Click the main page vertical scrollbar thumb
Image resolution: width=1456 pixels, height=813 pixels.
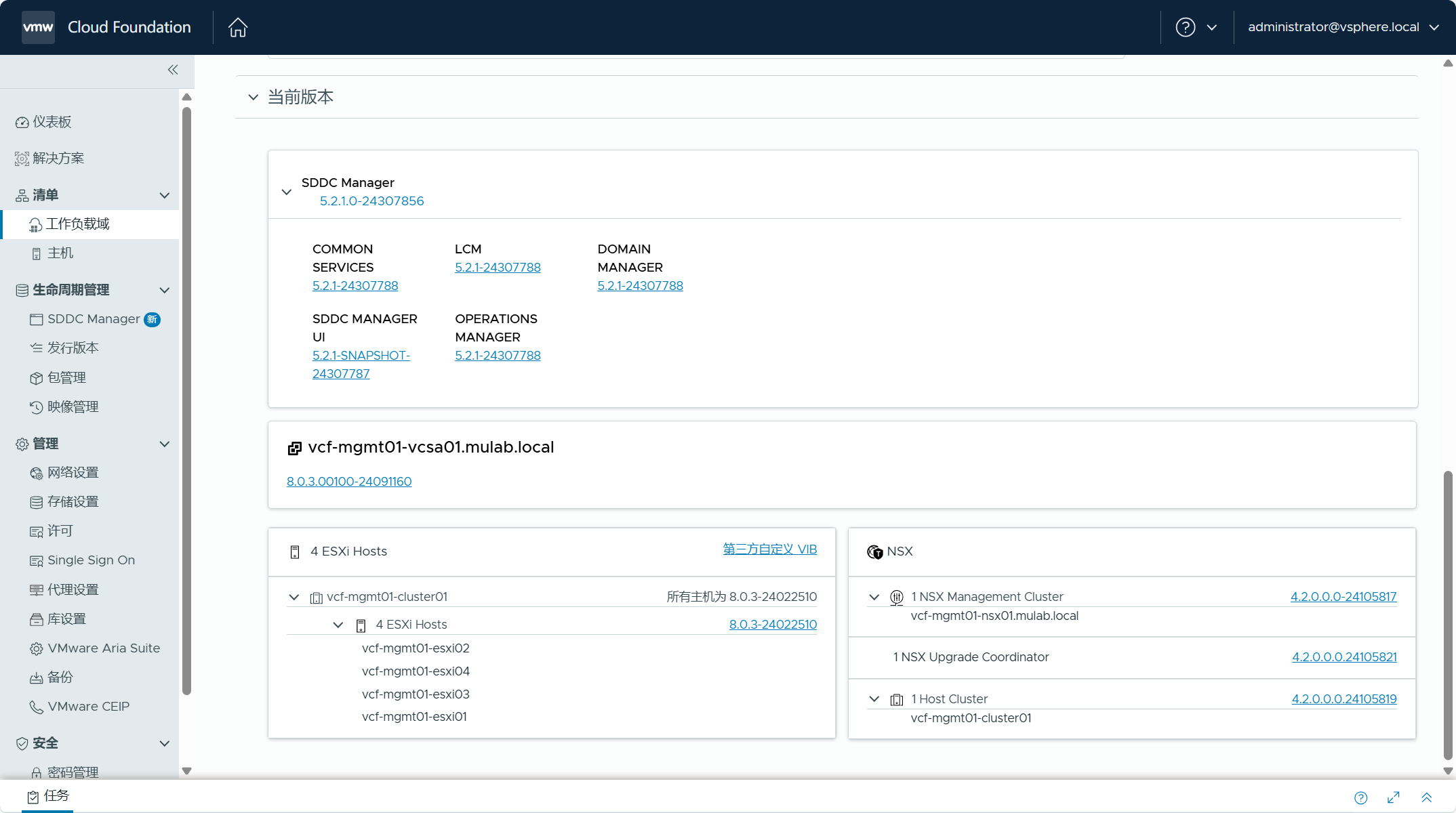click(1448, 615)
